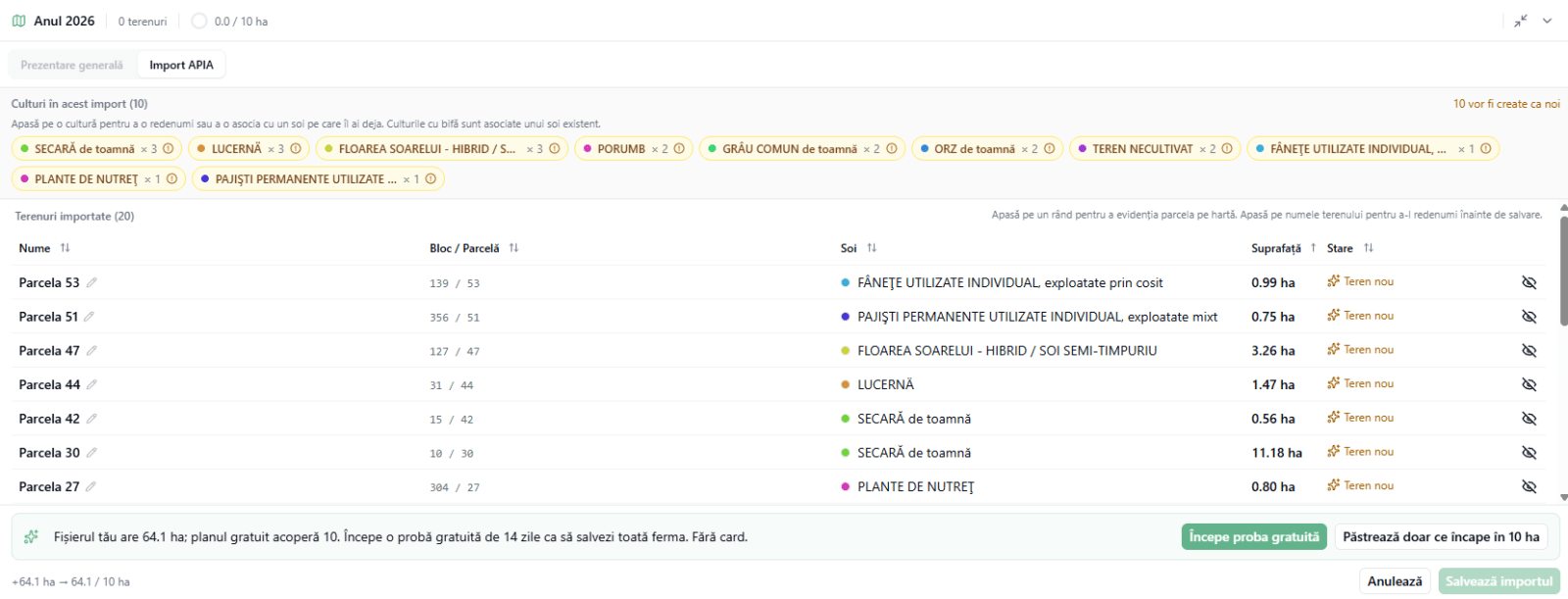Open the Import APIA tab
Image resolution: width=1568 pixels, height=599 pixels.
click(181, 65)
